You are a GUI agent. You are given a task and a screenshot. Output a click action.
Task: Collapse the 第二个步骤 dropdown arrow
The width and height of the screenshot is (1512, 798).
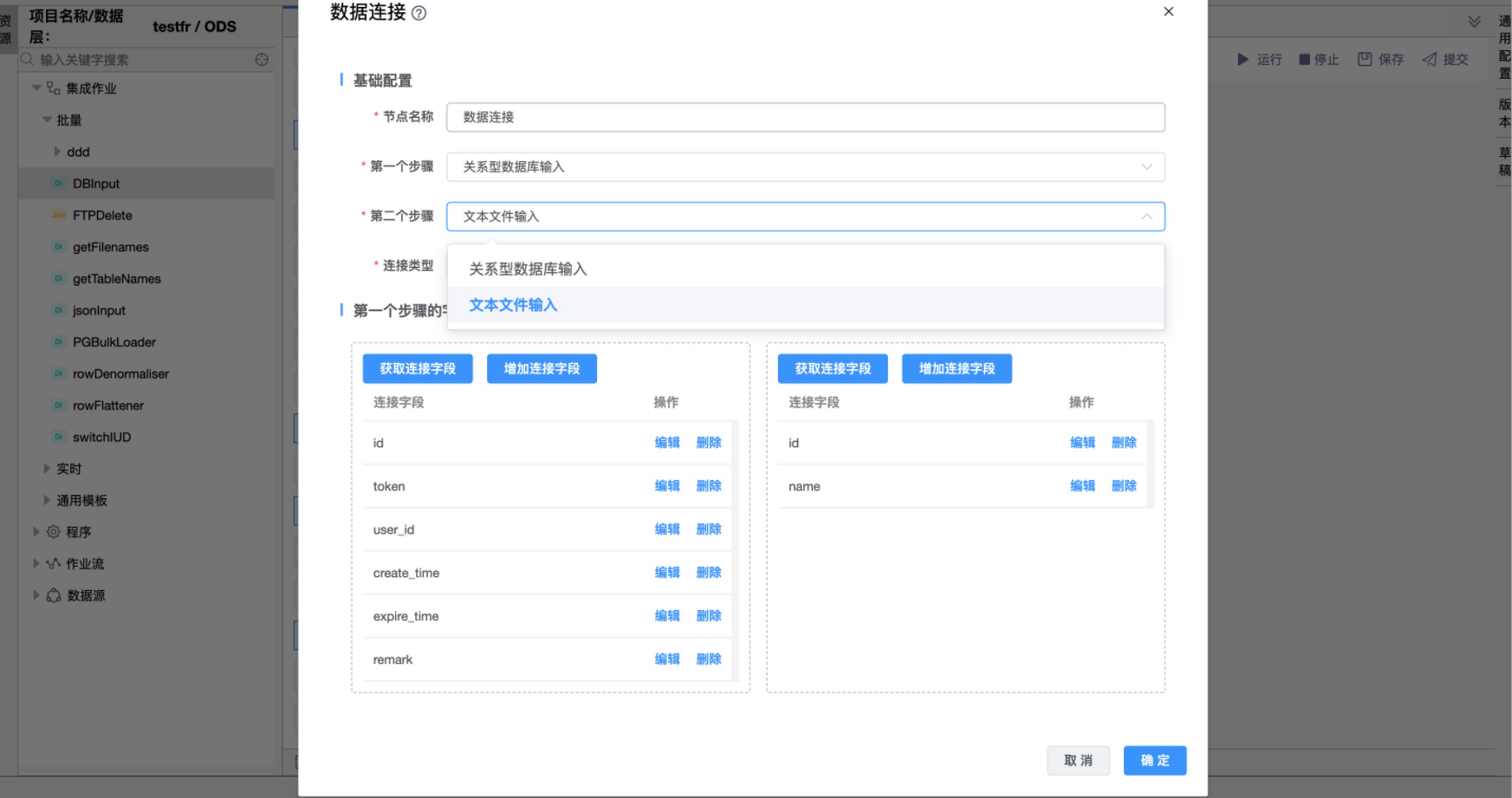(1146, 217)
